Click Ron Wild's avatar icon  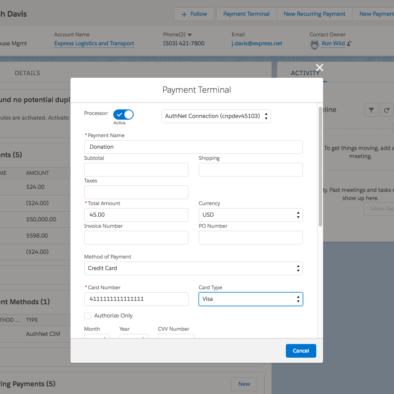314,44
